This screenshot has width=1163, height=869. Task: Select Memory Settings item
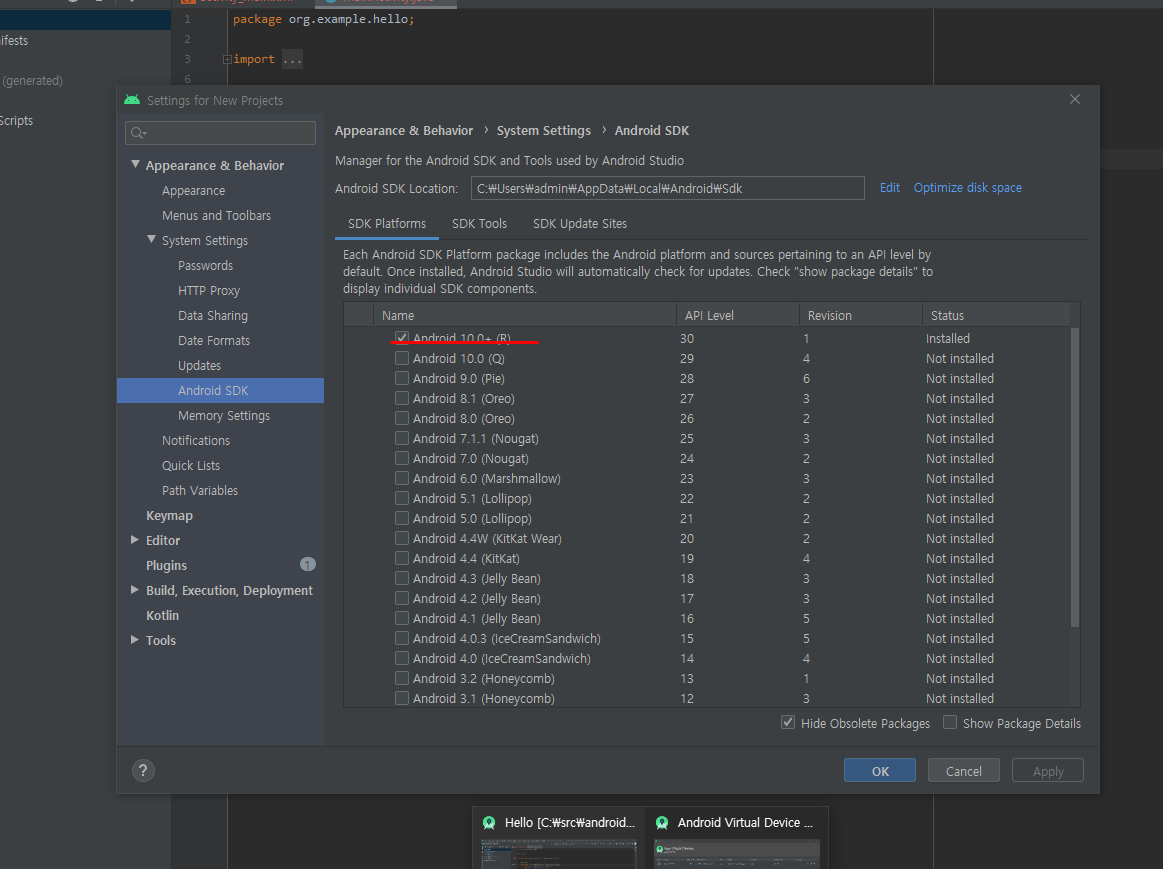pyautogui.click(x=224, y=415)
